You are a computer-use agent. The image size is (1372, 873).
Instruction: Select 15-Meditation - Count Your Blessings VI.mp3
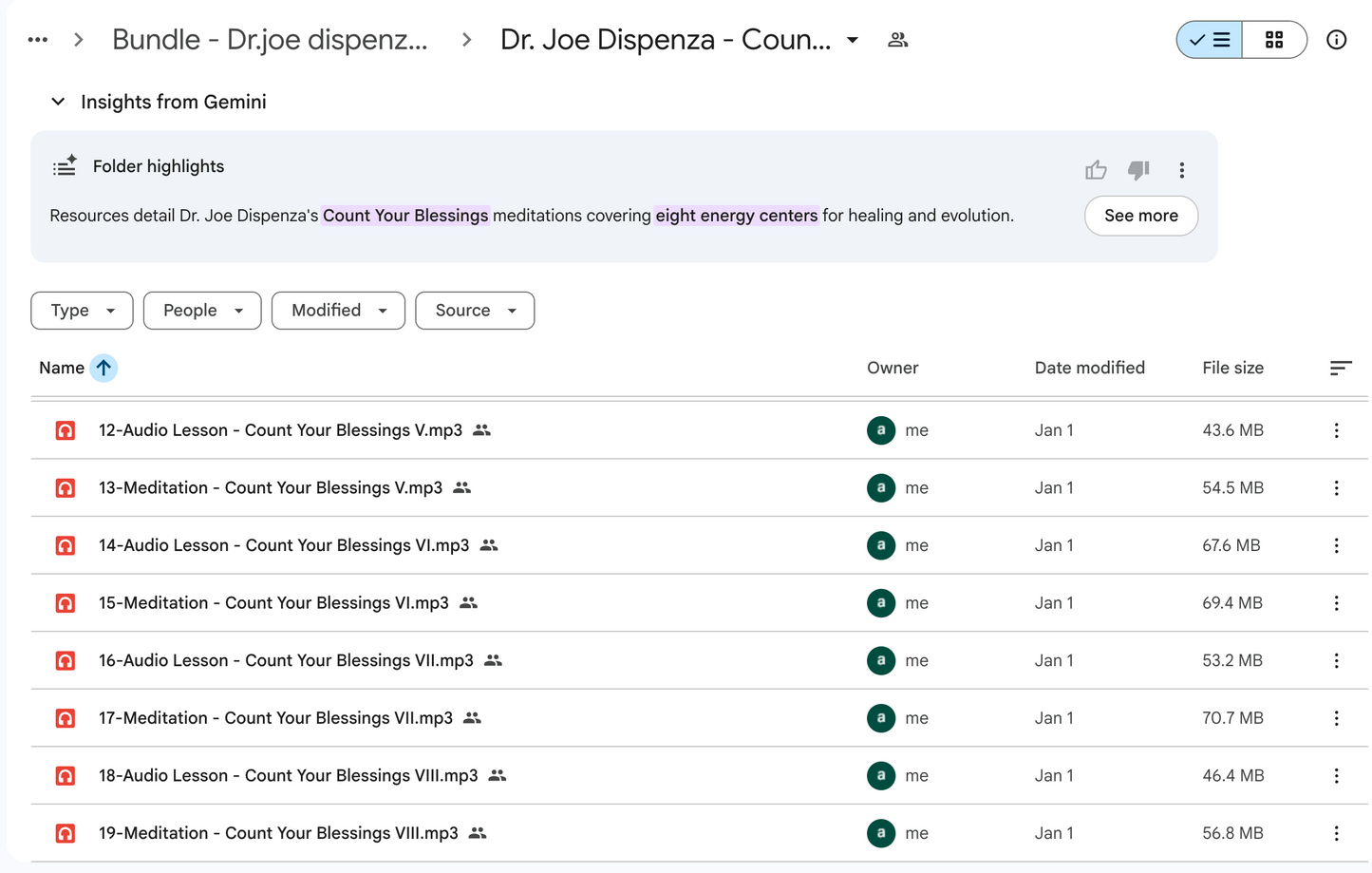tap(273, 603)
